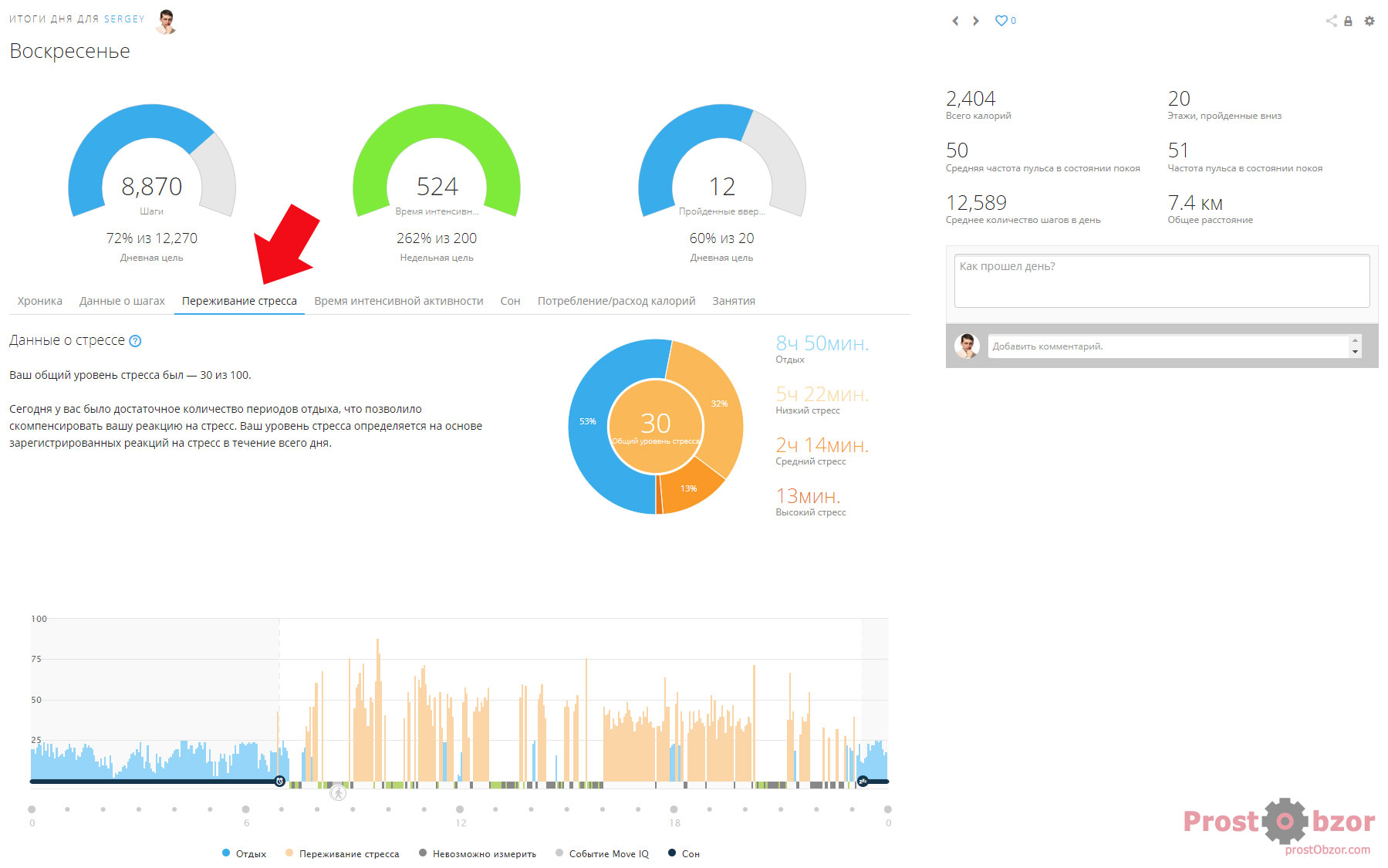Open settings via the gear icon
This screenshot has height=868, width=1388.
[1369, 21]
